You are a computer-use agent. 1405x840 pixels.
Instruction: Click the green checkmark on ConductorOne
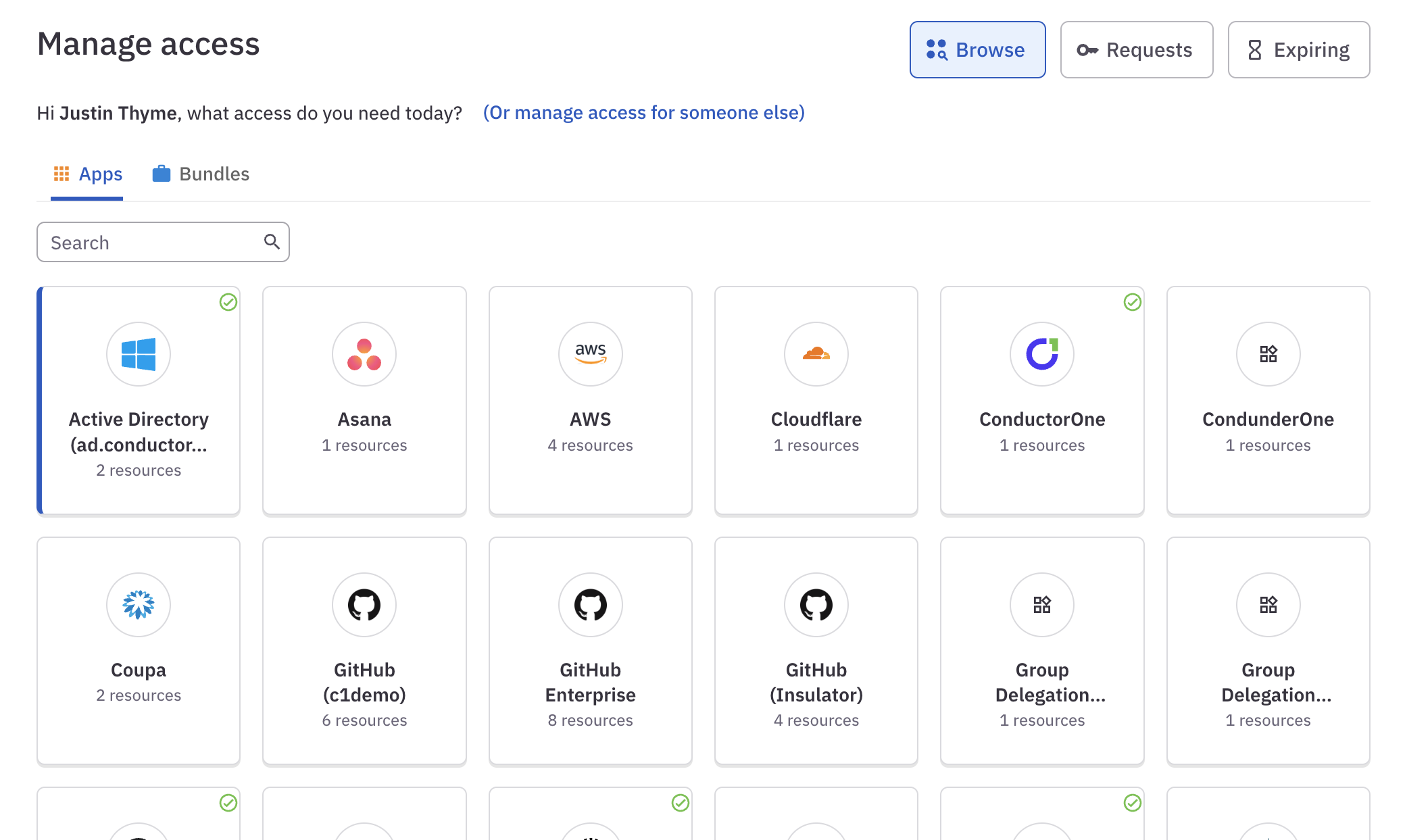[1131, 301]
